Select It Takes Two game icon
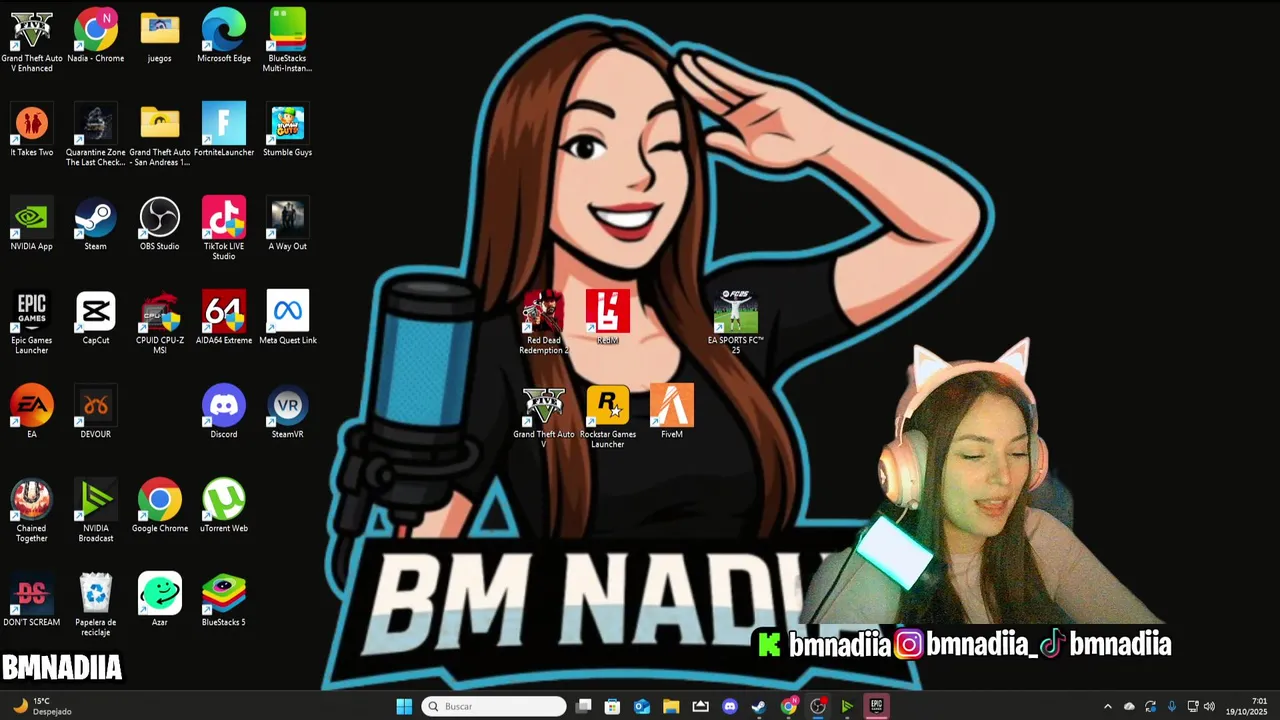The height and width of the screenshot is (720, 1280). tap(32, 130)
